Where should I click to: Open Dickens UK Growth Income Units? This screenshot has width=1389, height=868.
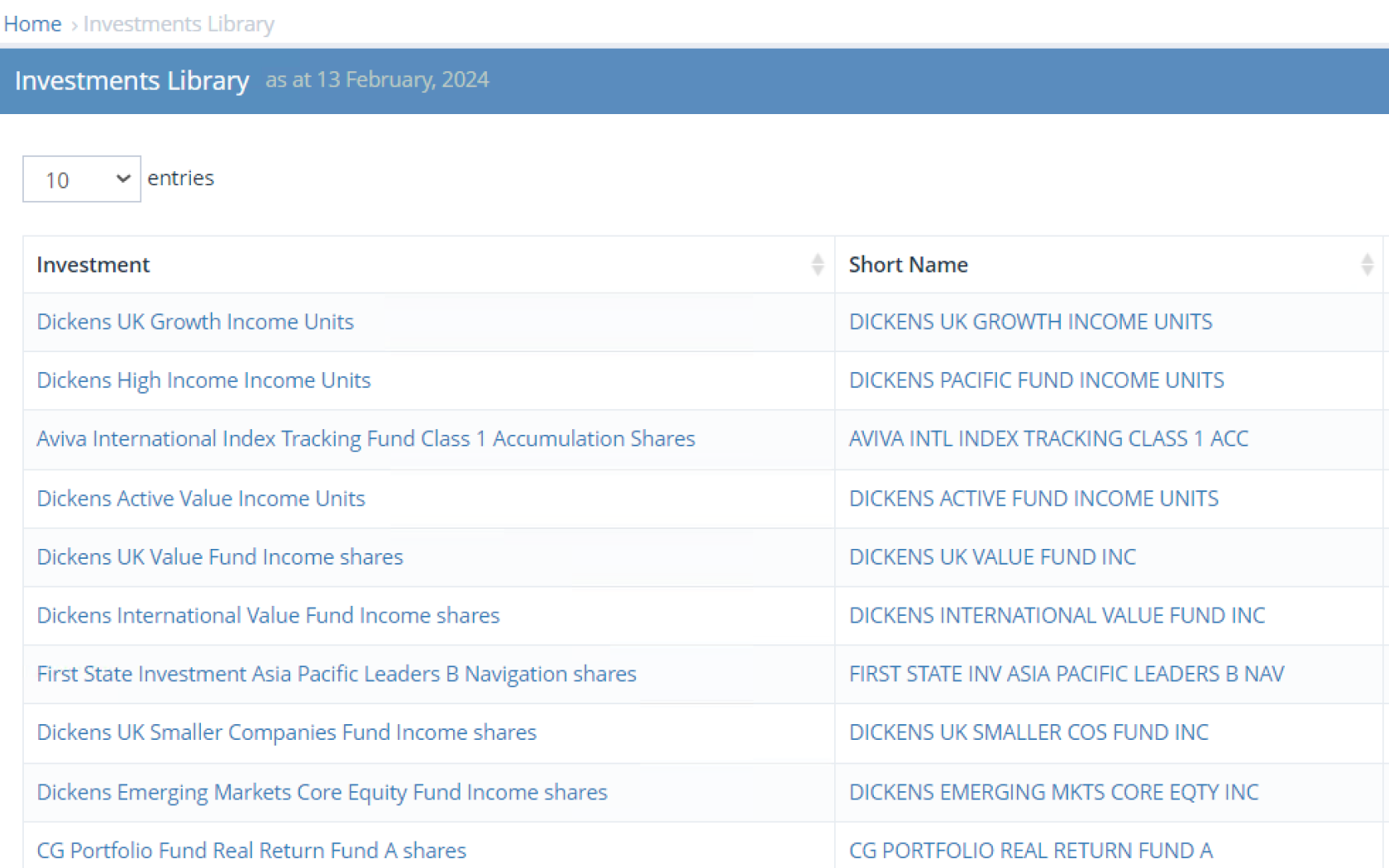coord(195,322)
